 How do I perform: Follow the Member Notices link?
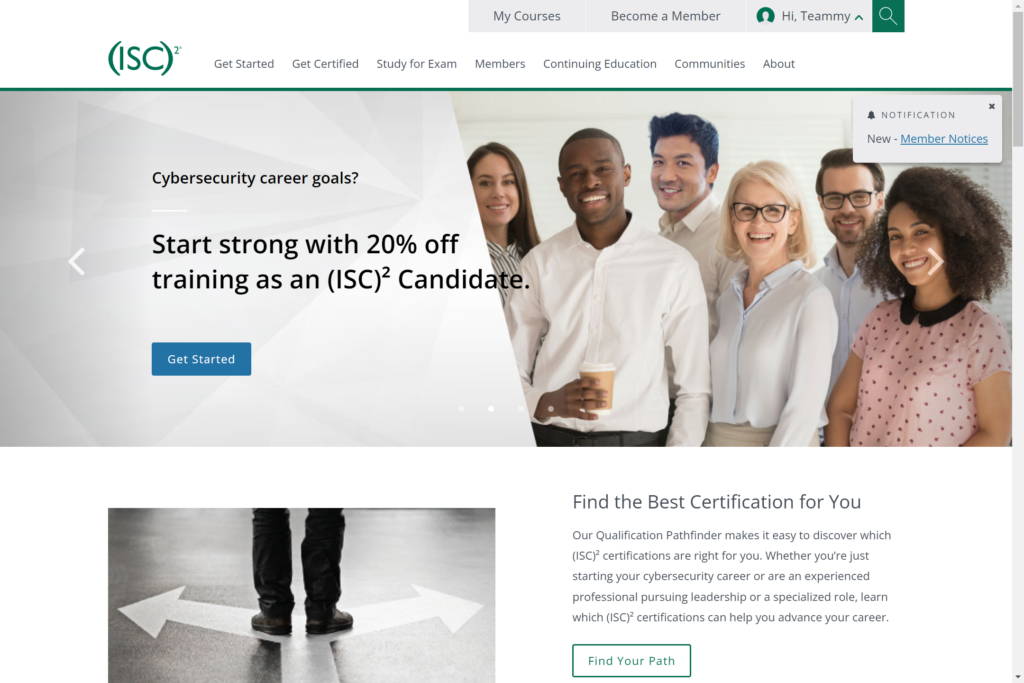(944, 139)
